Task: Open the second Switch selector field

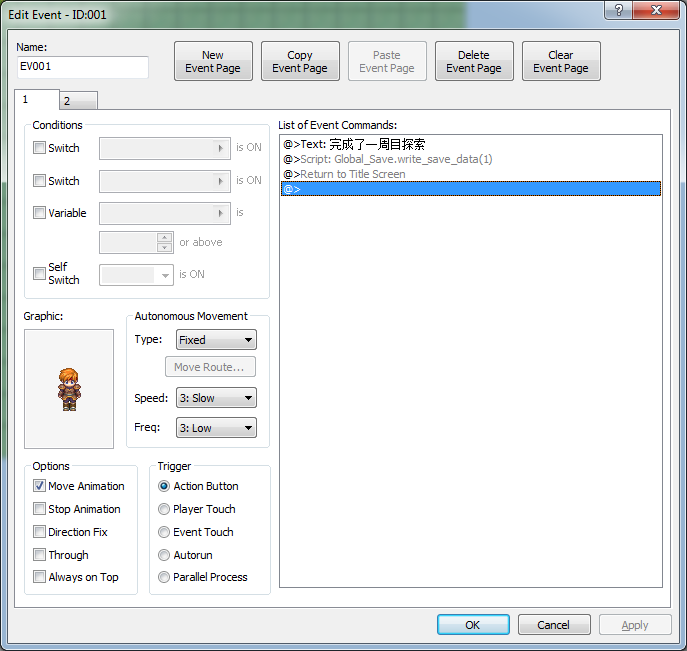Action: click(165, 181)
